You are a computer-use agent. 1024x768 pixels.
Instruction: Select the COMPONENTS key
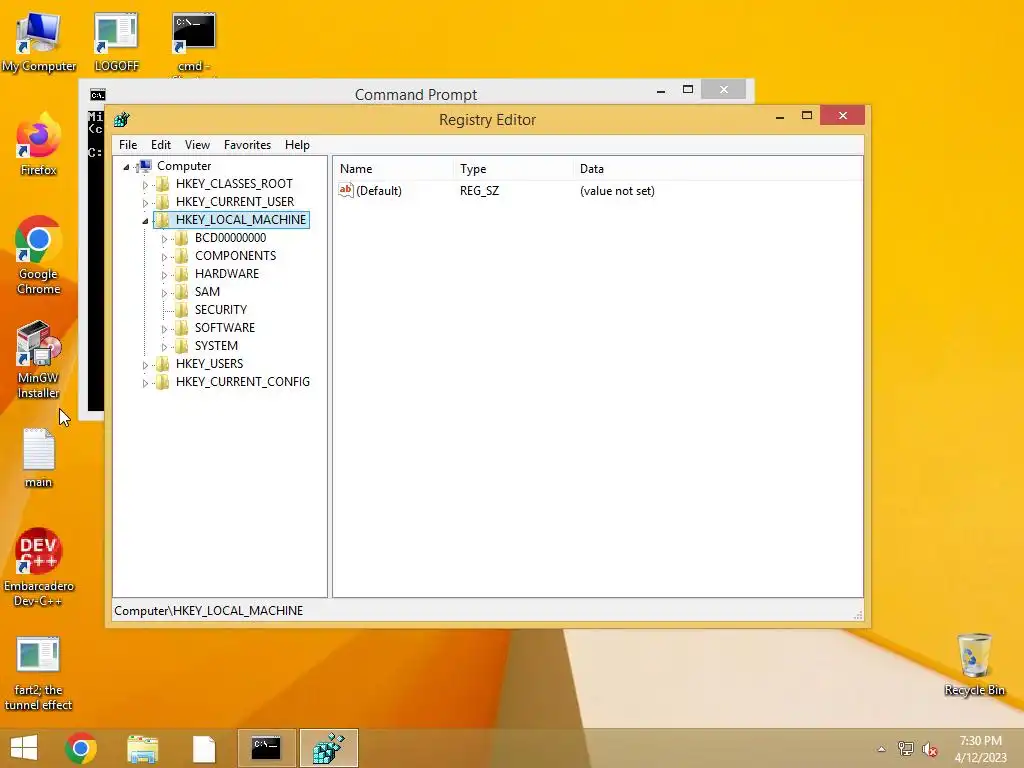236,256
